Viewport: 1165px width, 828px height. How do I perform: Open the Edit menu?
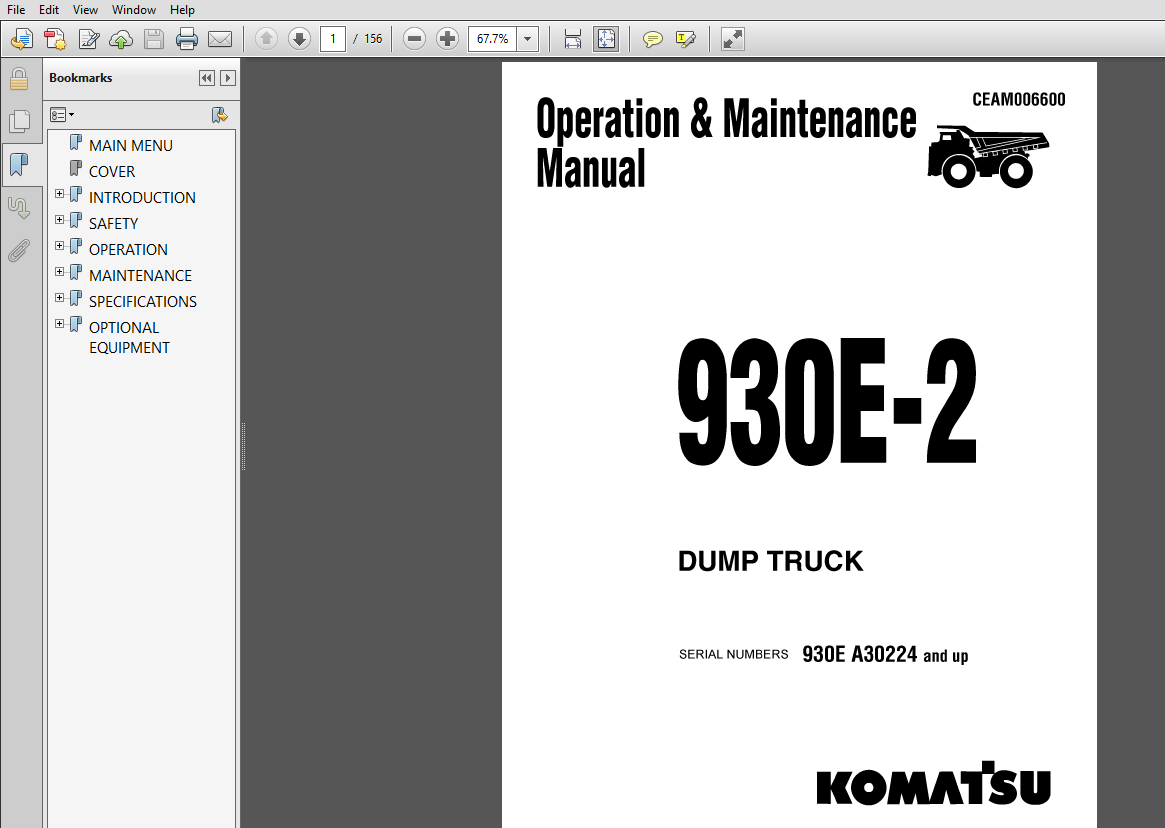coord(49,10)
